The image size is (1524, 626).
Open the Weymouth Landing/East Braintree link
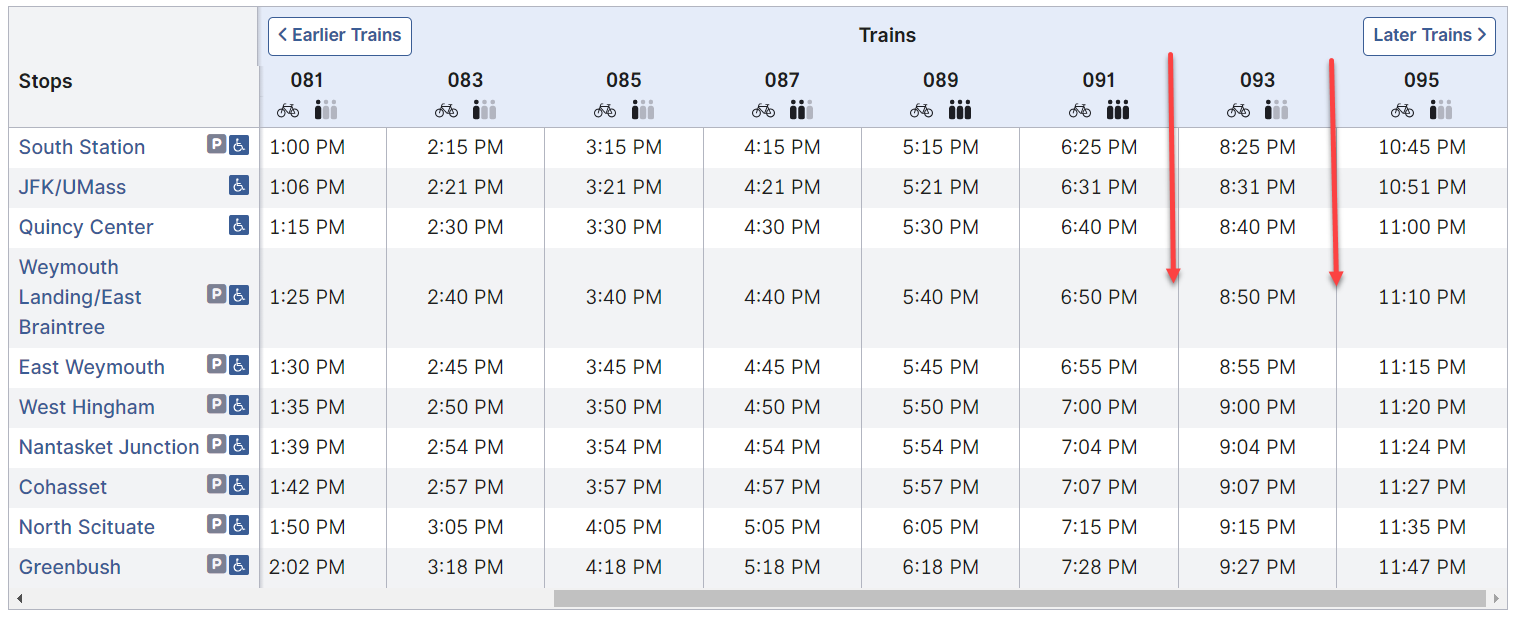click(x=80, y=297)
